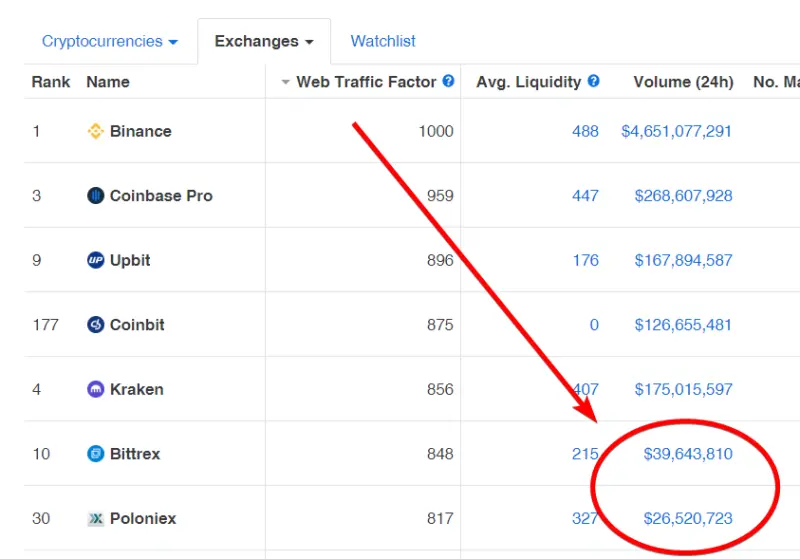
Task: Click the Coinbase Pro logo icon
Action: (95, 195)
